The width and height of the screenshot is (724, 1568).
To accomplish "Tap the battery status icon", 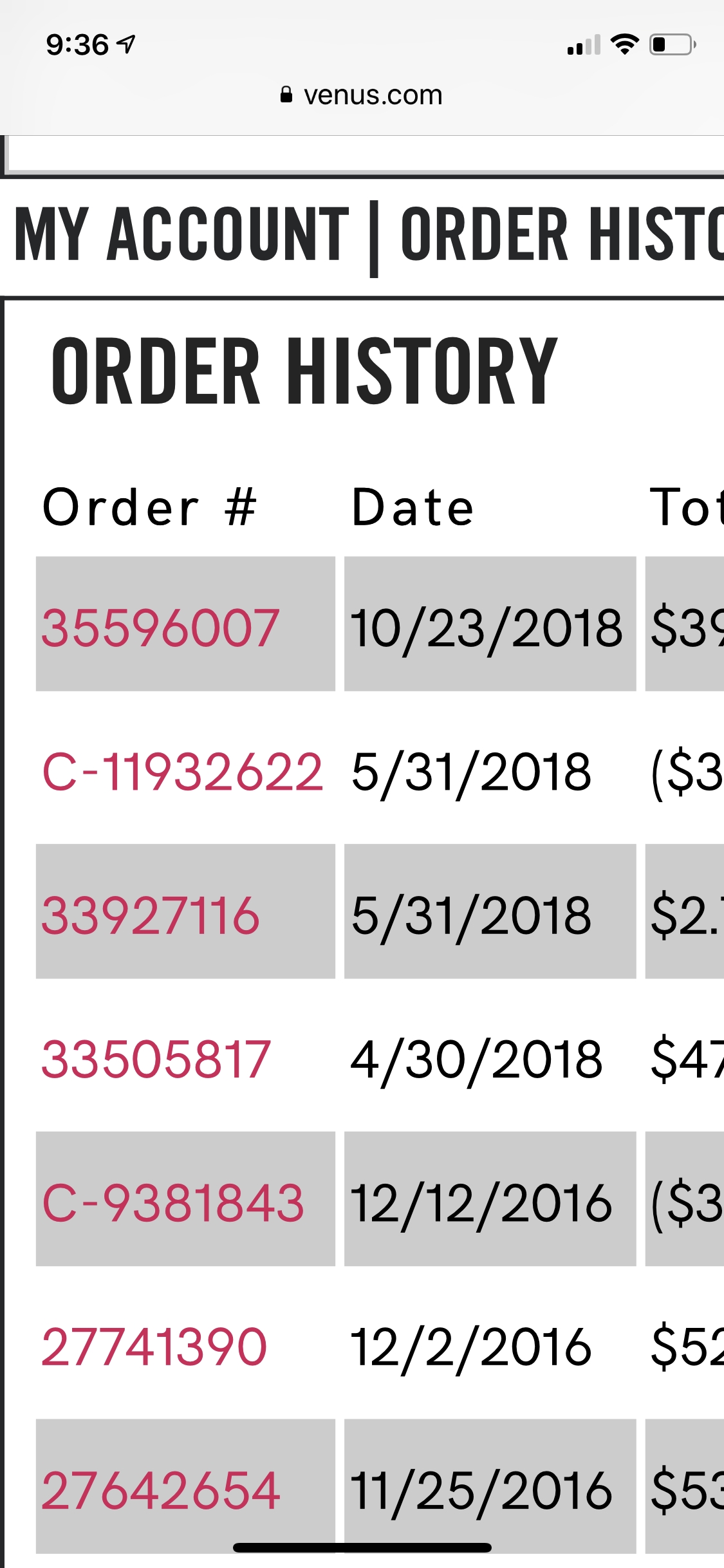I will pyautogui.click(x=672, y=44).
